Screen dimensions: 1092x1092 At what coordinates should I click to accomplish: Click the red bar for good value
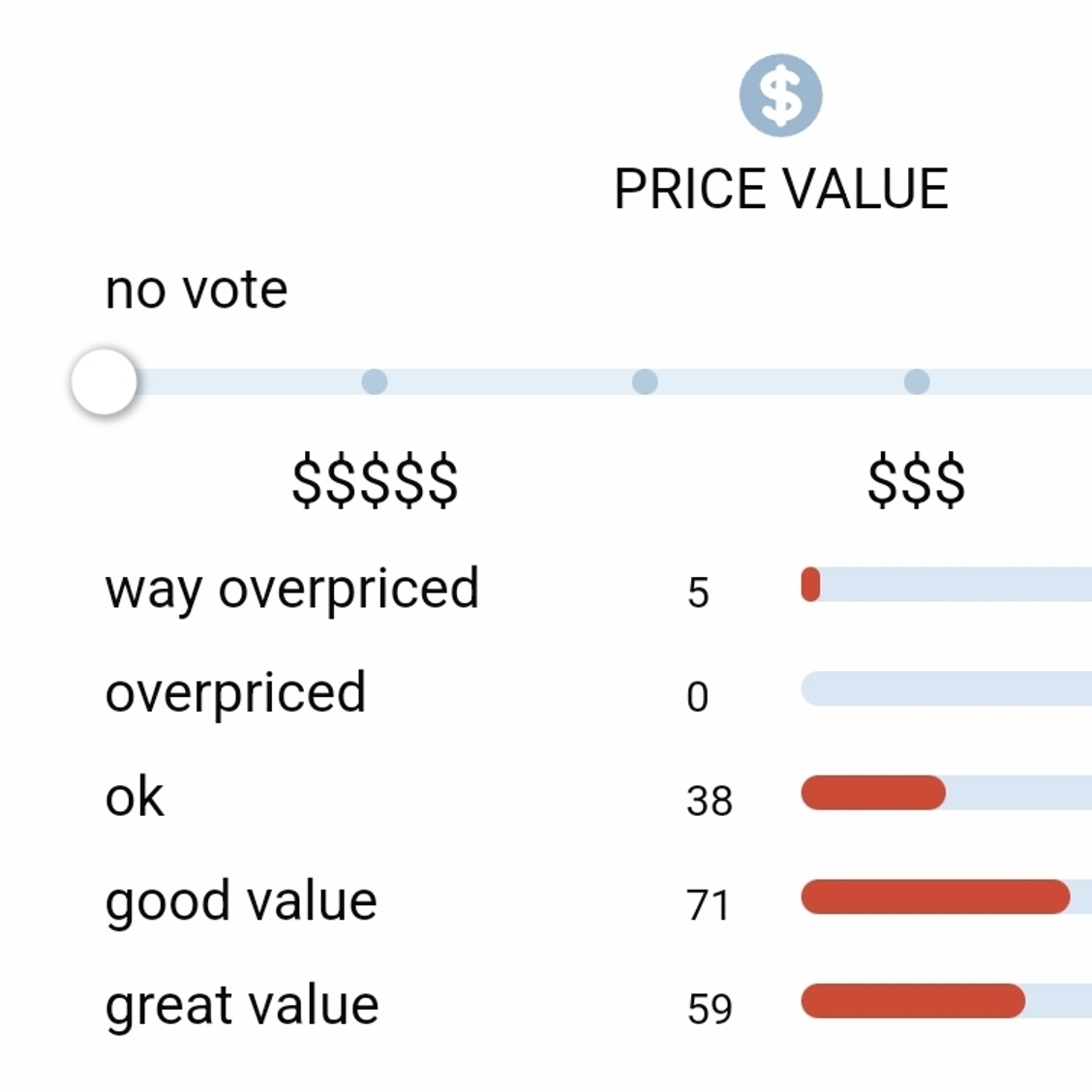pos(935,896)
